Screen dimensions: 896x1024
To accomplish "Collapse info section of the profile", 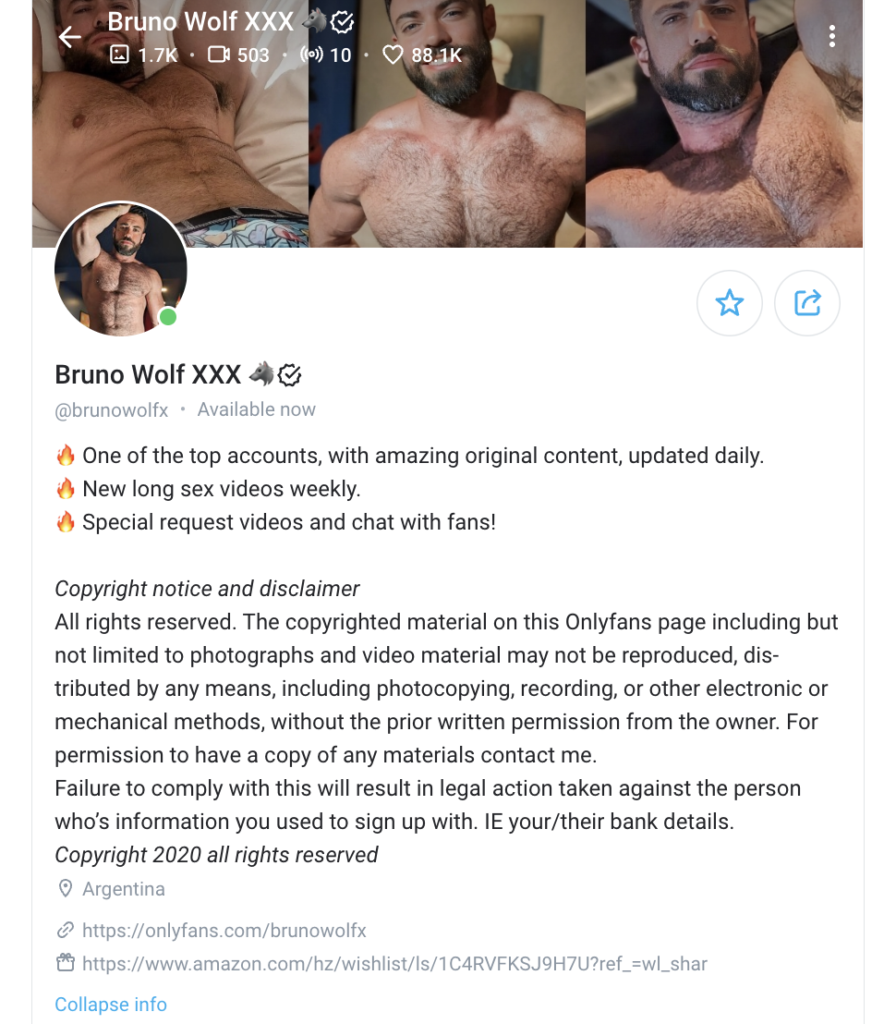I will (111, 1004).
